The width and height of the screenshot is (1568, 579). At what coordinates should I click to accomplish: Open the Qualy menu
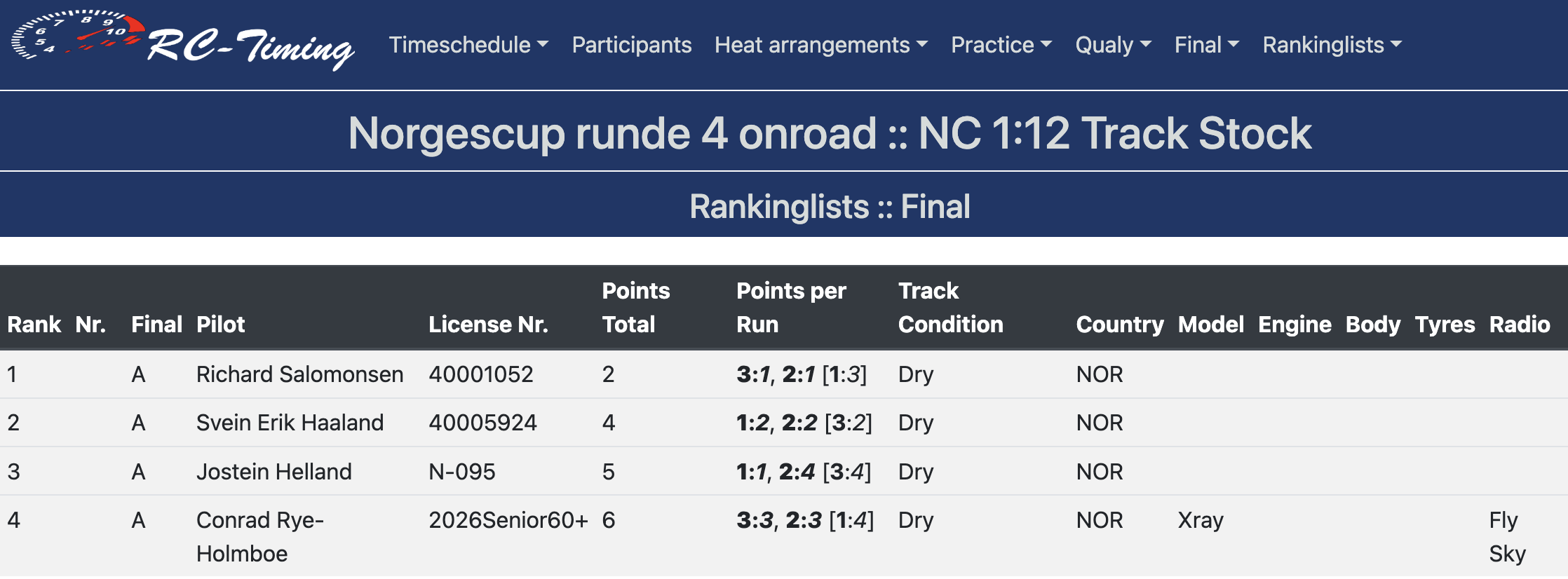click(x=1113, y=45)
